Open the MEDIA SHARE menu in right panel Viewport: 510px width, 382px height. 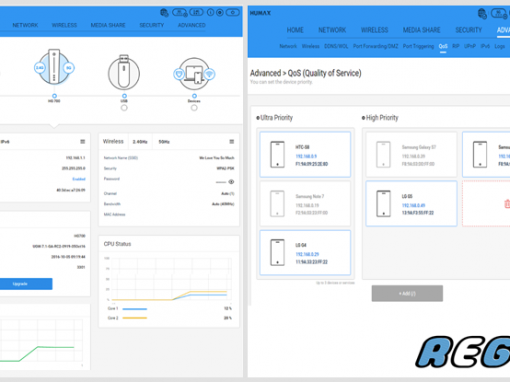421,30
